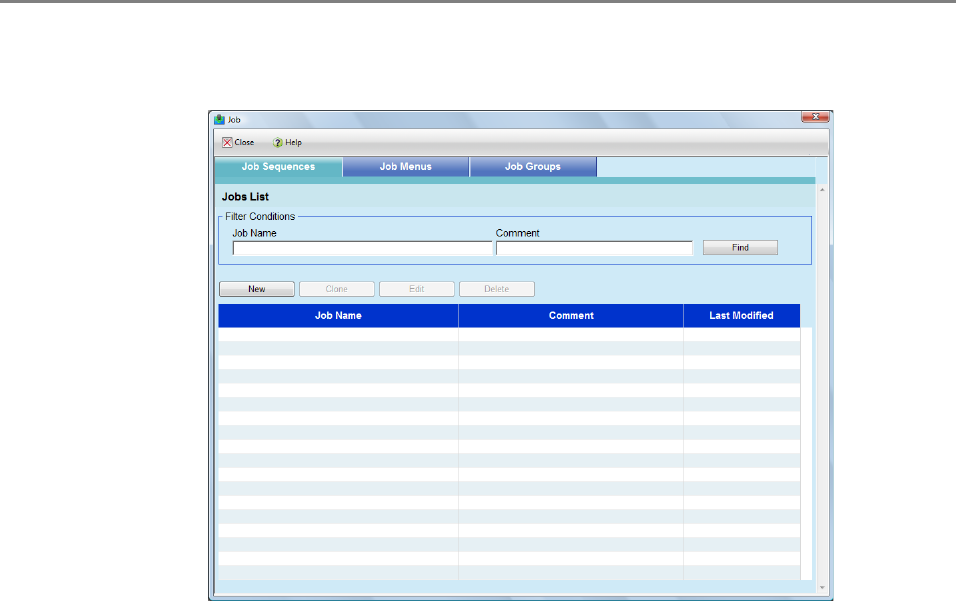The image size is (956, 601).
Task: Click the Delete button
Action: pos(497,289)
